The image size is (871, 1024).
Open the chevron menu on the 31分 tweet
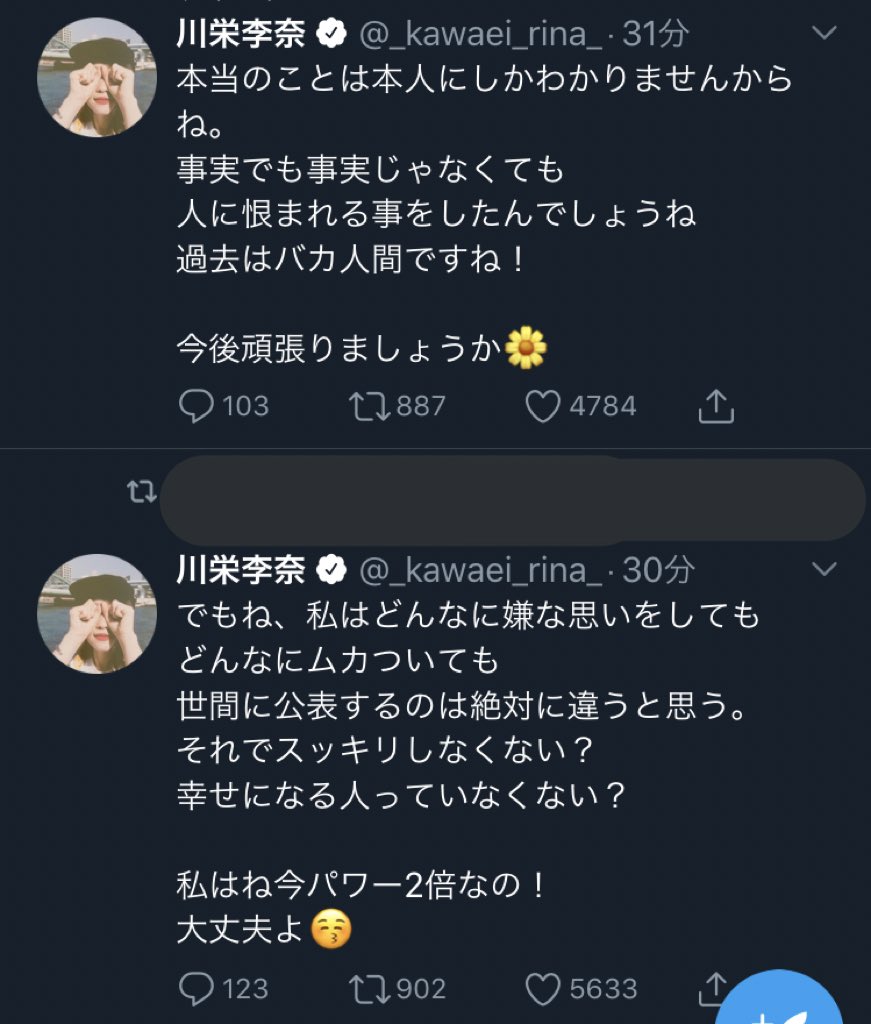click(x=825, y=34)
